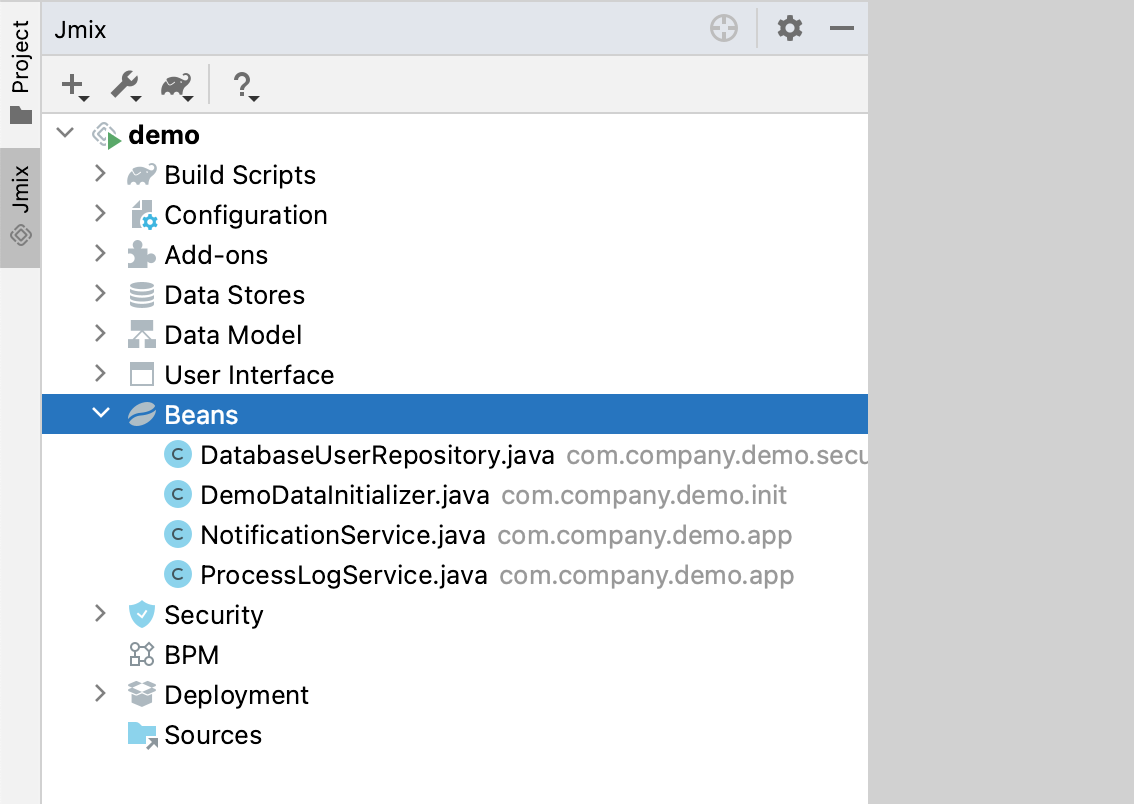The image size is (1134, 804).
Task: Click the Beans leaf icon
Action: [x=142, y=414]
